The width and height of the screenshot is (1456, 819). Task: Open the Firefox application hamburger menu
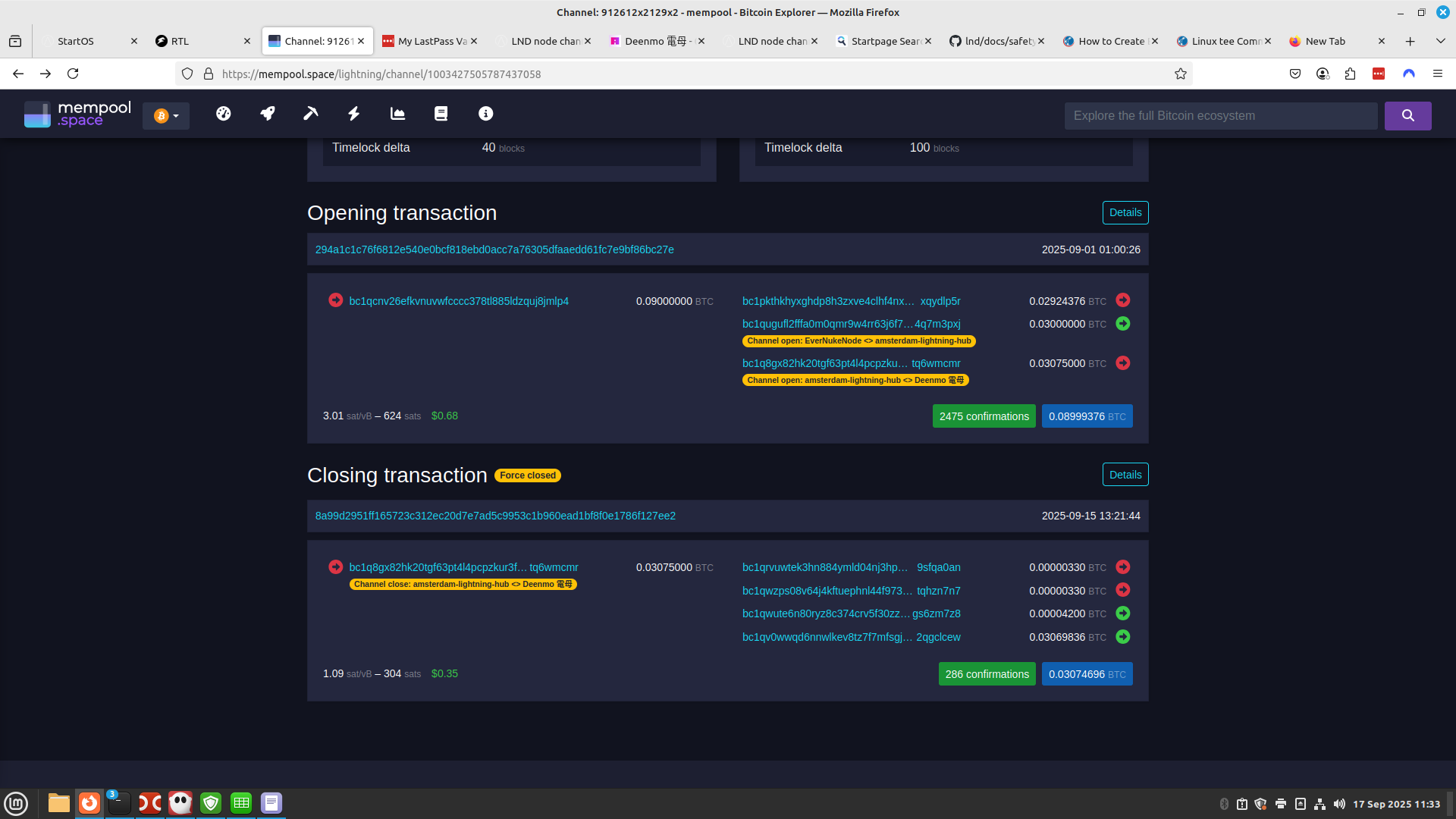[1437, 74]
